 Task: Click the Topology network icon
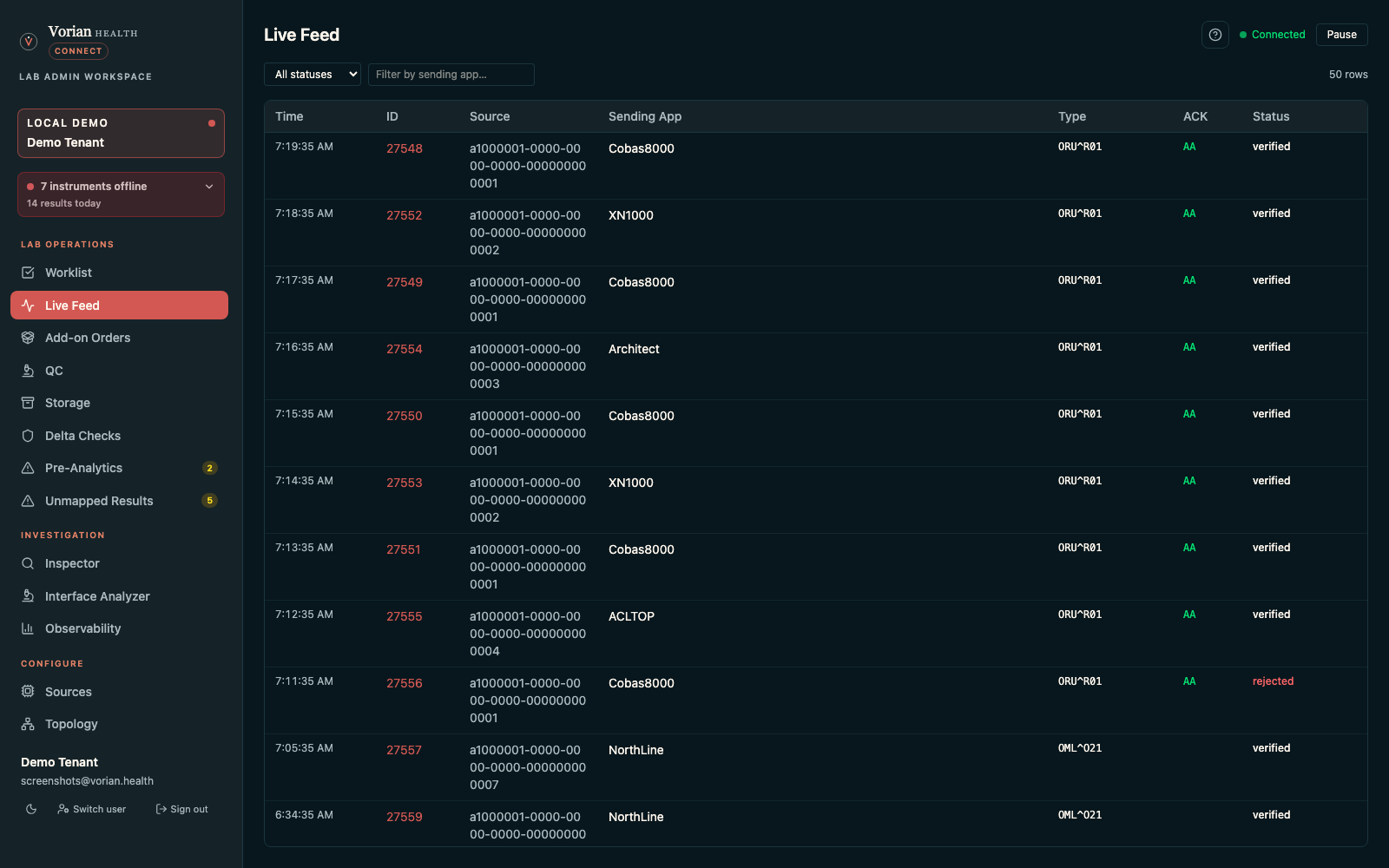click(x=28, y=724)
